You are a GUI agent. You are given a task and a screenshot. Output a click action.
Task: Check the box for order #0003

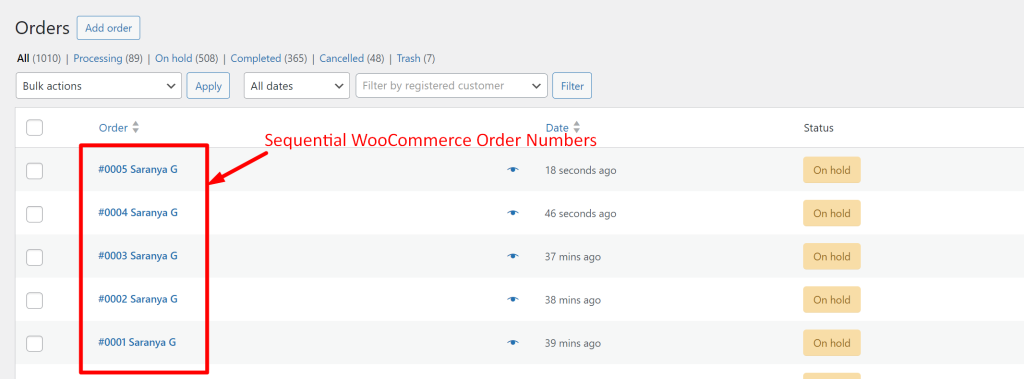[35, 257]
